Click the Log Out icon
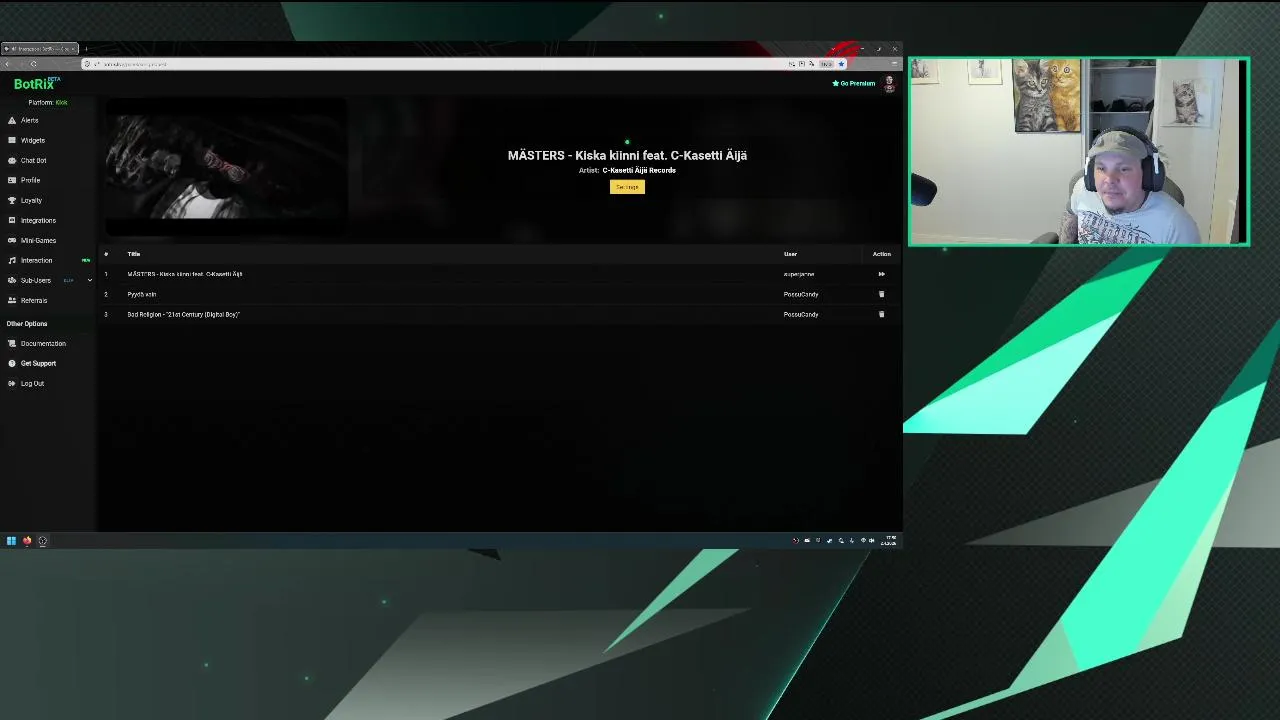This screenshot has height=720, width=1280. (12, 383)
